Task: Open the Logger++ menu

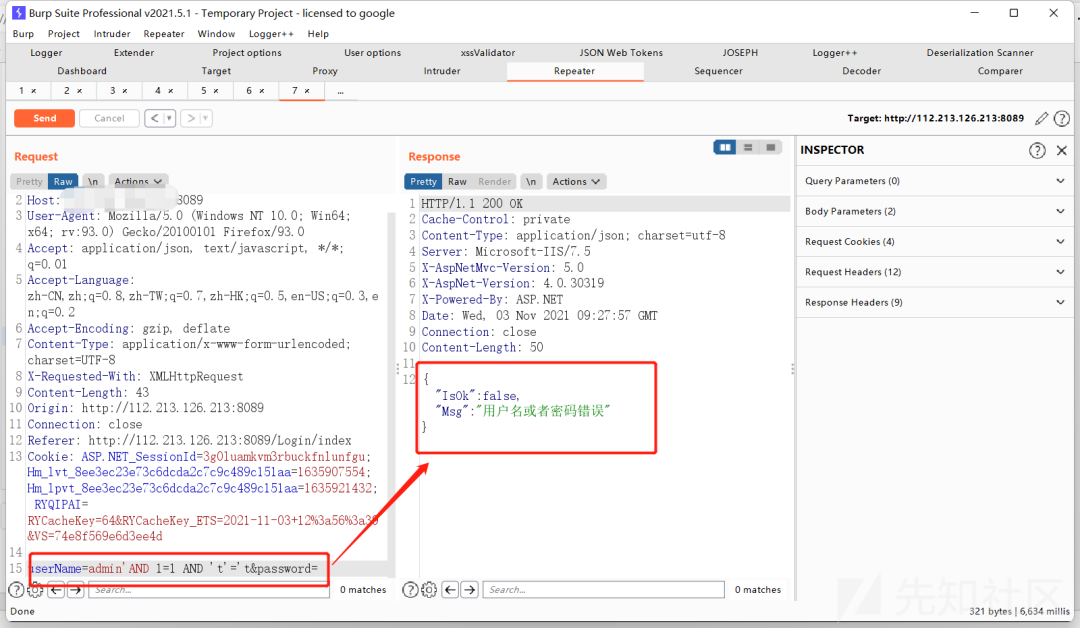Action: point(271,34)
